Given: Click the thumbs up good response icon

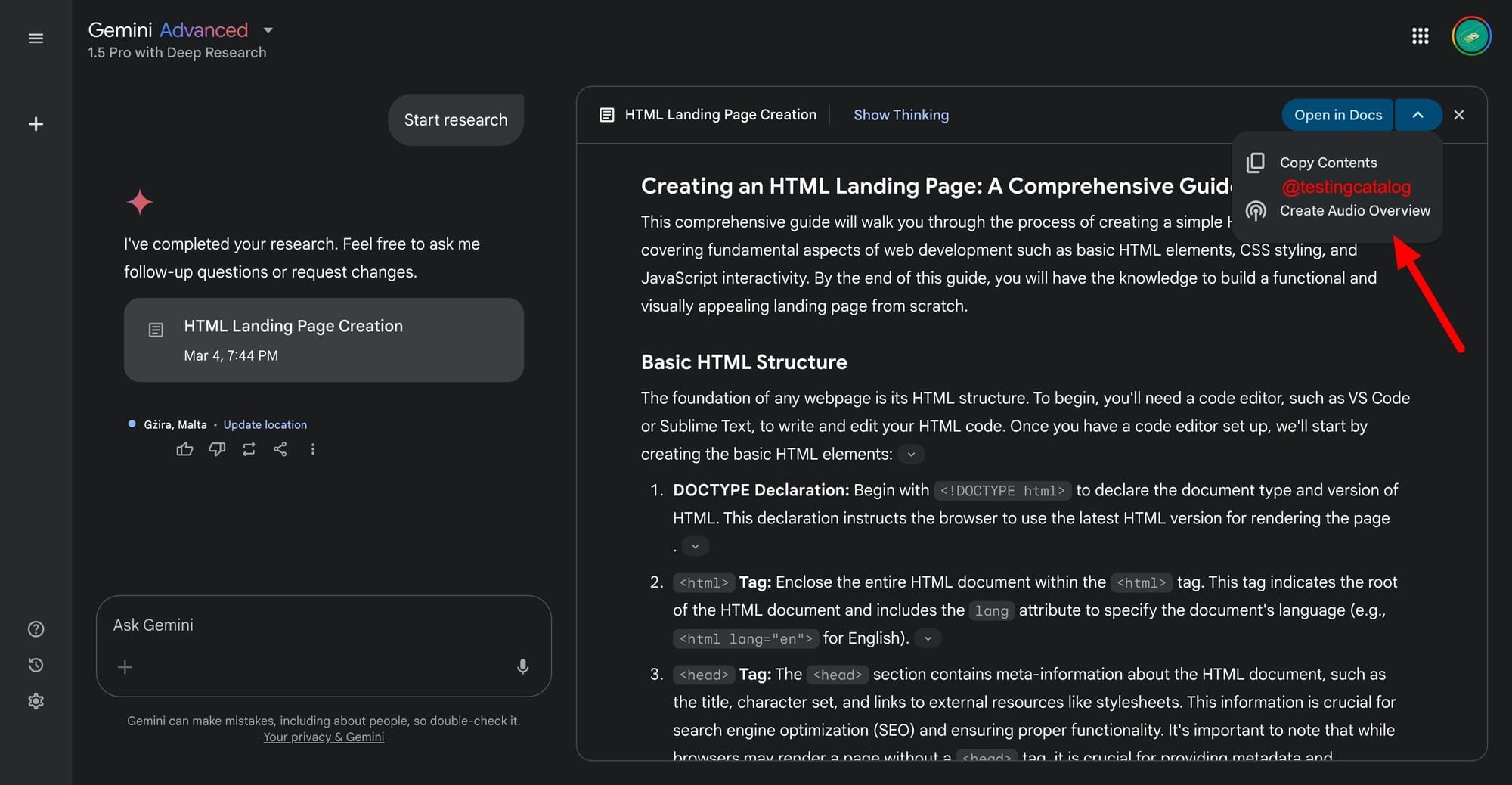Looking at the screenshot, I should [x=184, y=449].
